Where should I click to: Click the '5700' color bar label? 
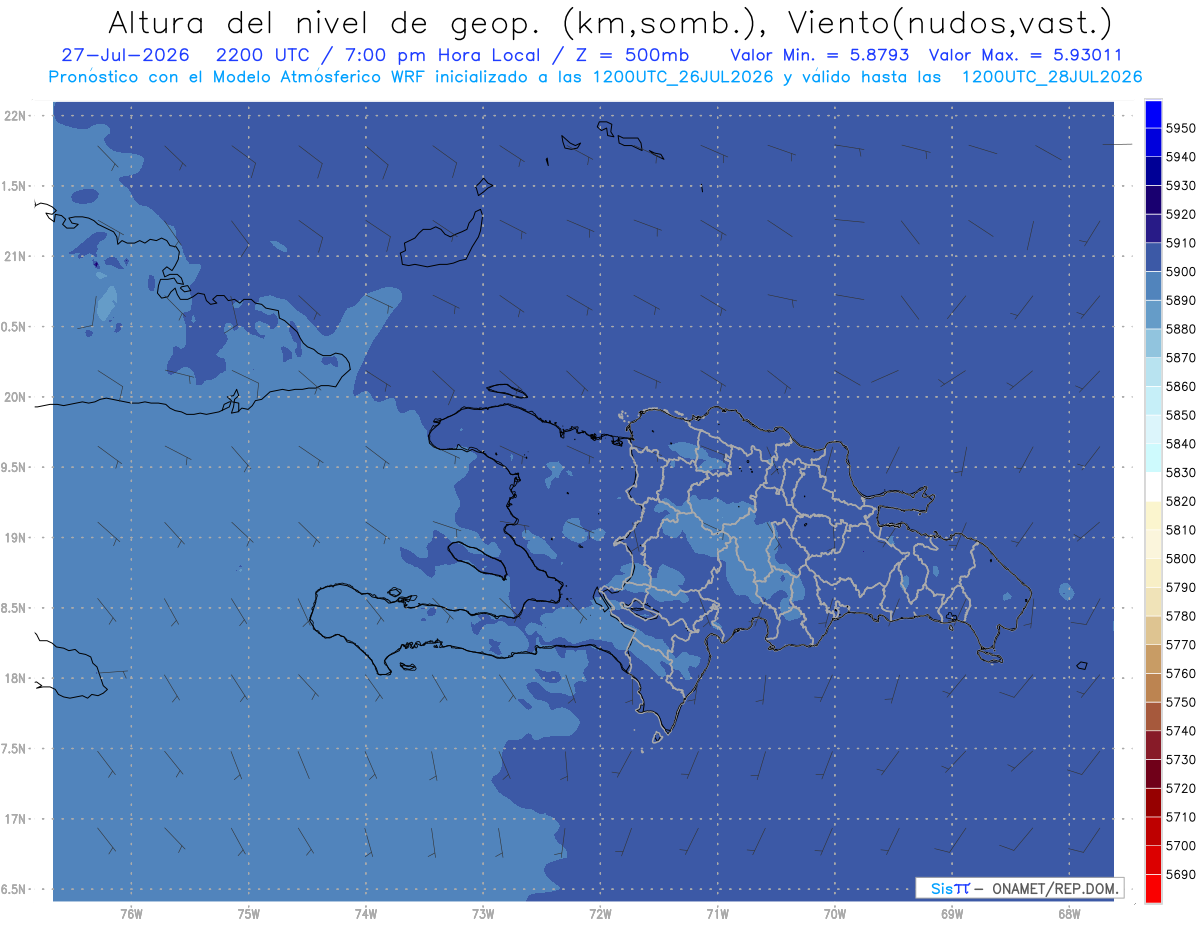click(1181, 845)
